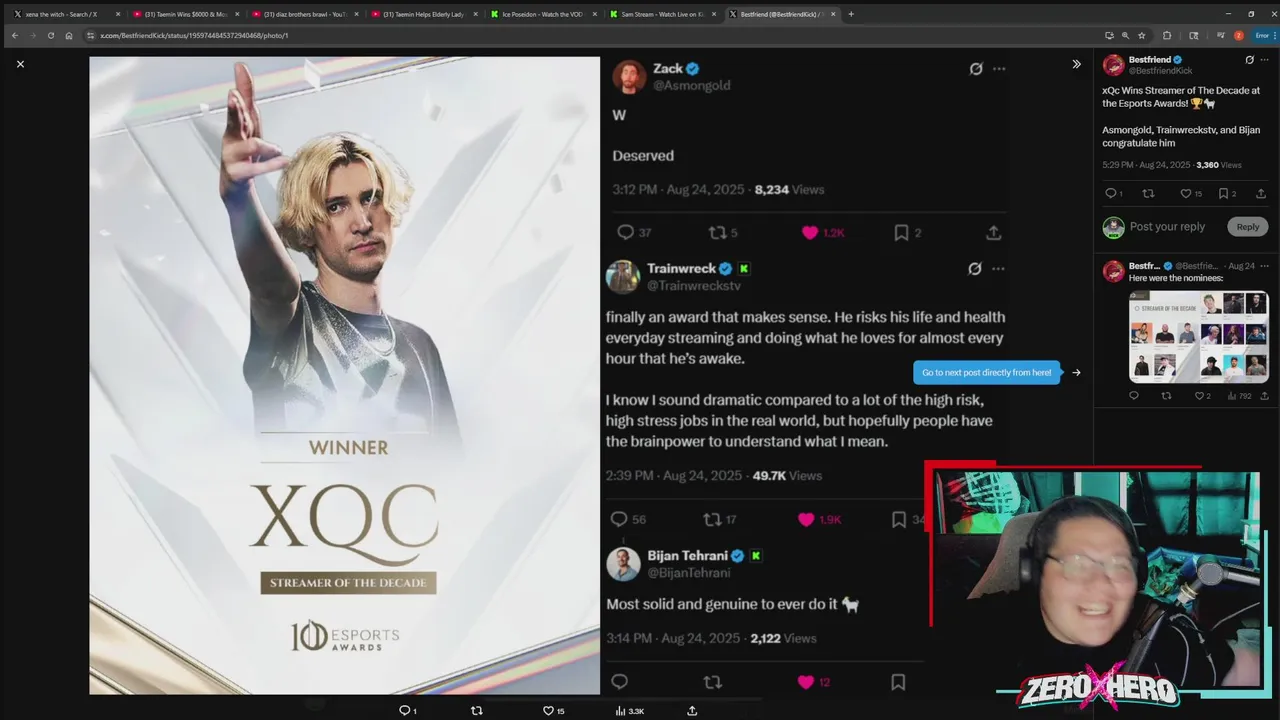Close the photo viewer with the X icon
1280x720 pixels.
20,64
